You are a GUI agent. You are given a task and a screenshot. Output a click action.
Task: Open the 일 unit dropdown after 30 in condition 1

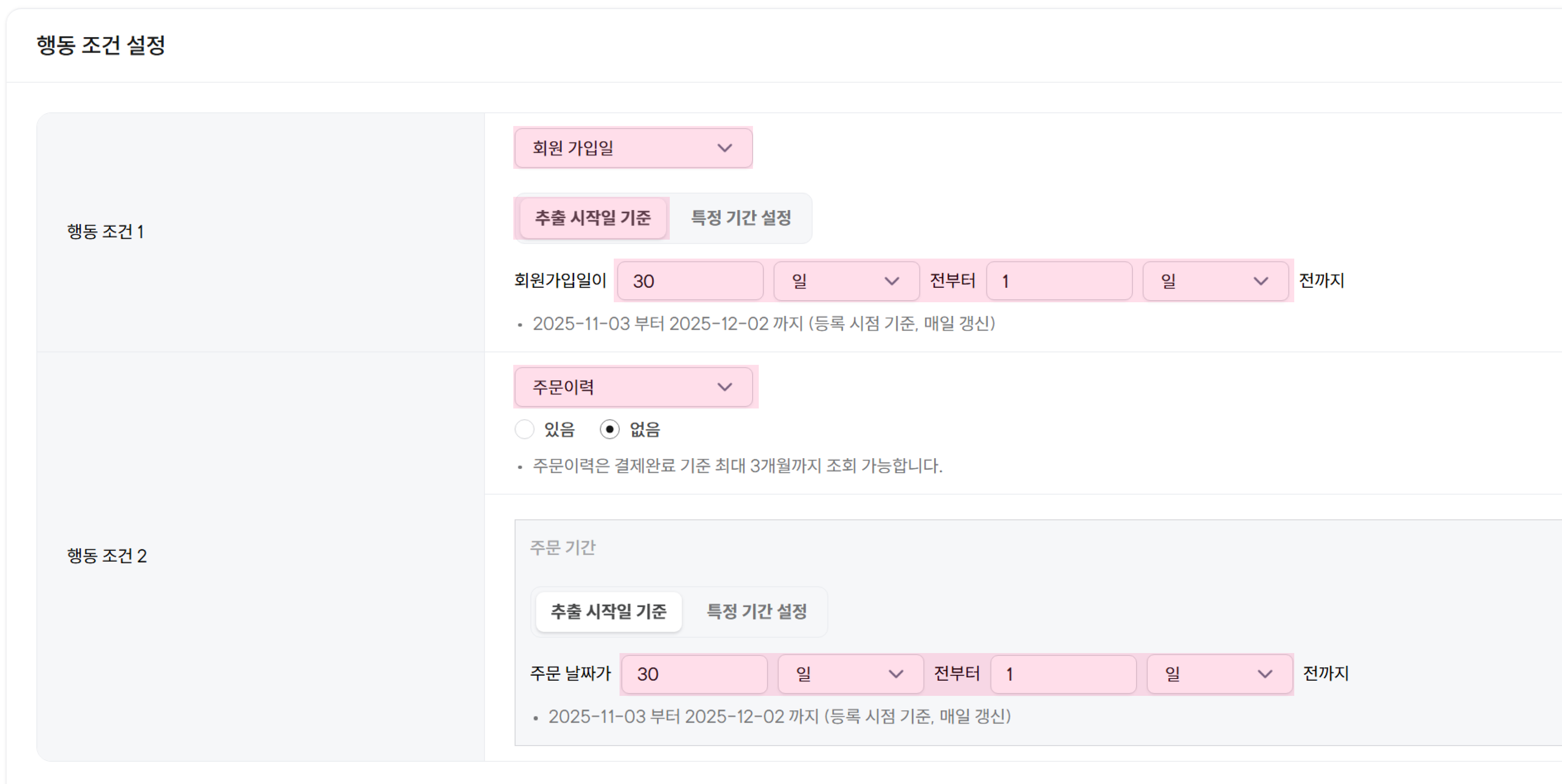pos(846,281)
